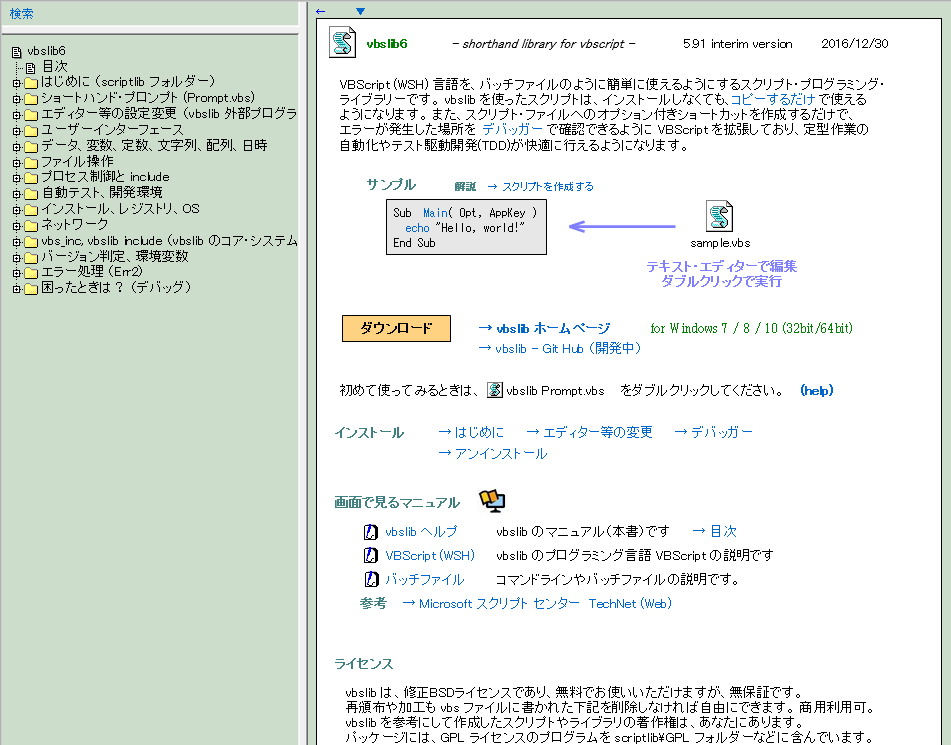Open the vbslib ヘルプ manual link

pyautogui.click(x=421, y=531)
